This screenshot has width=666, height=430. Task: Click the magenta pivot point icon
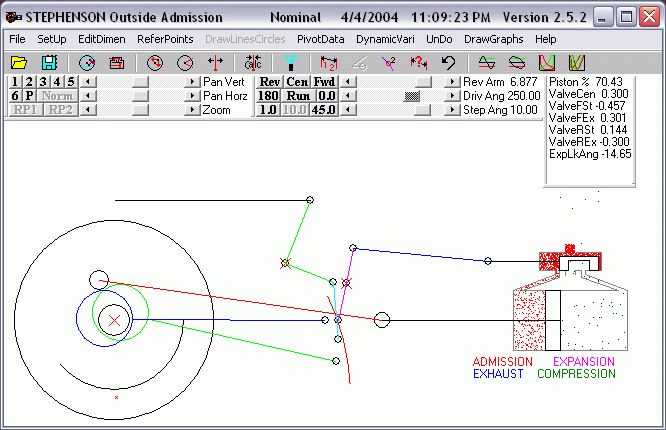389,63
